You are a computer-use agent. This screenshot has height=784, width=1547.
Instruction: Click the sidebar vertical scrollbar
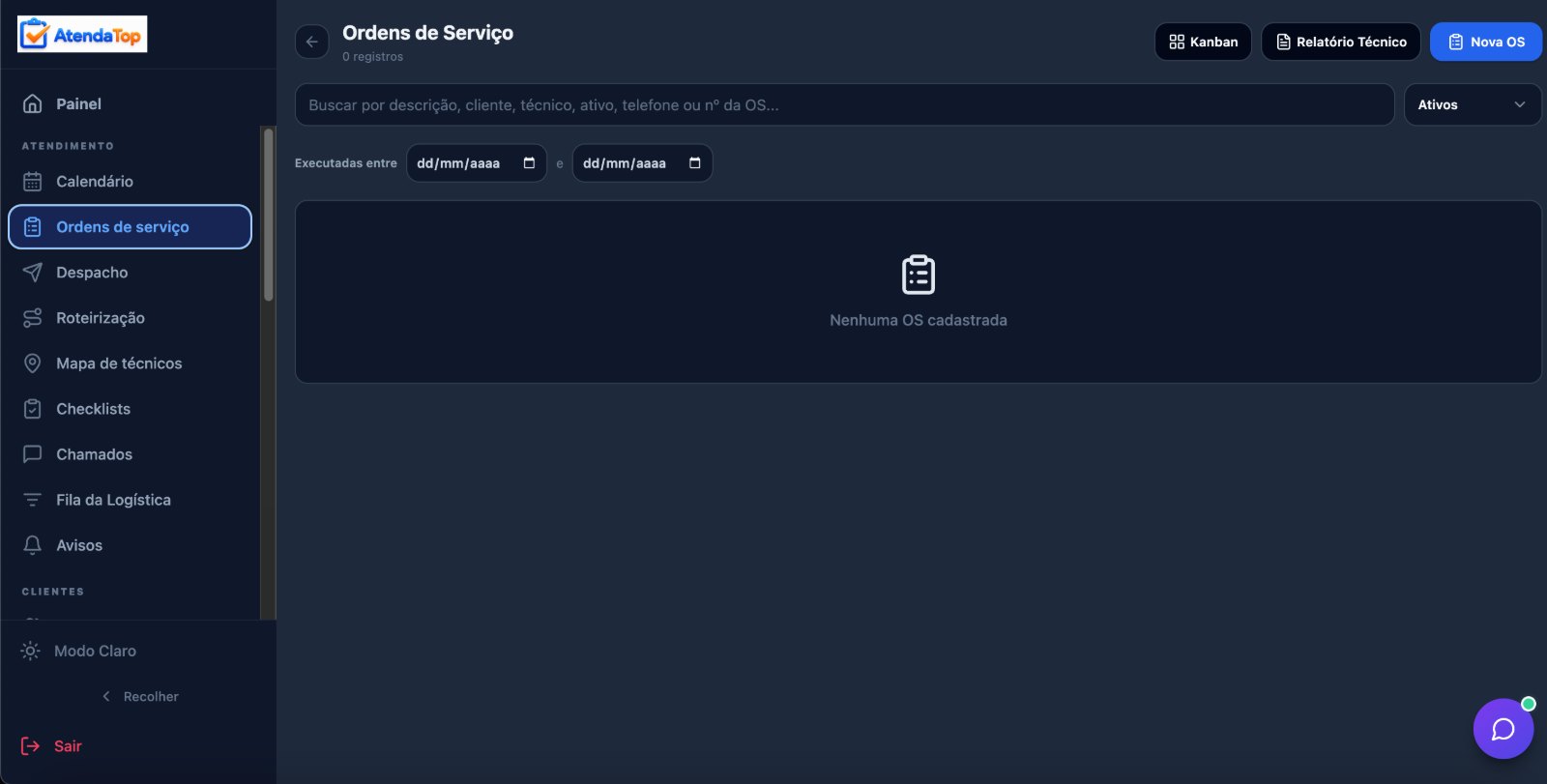point(269,215)
